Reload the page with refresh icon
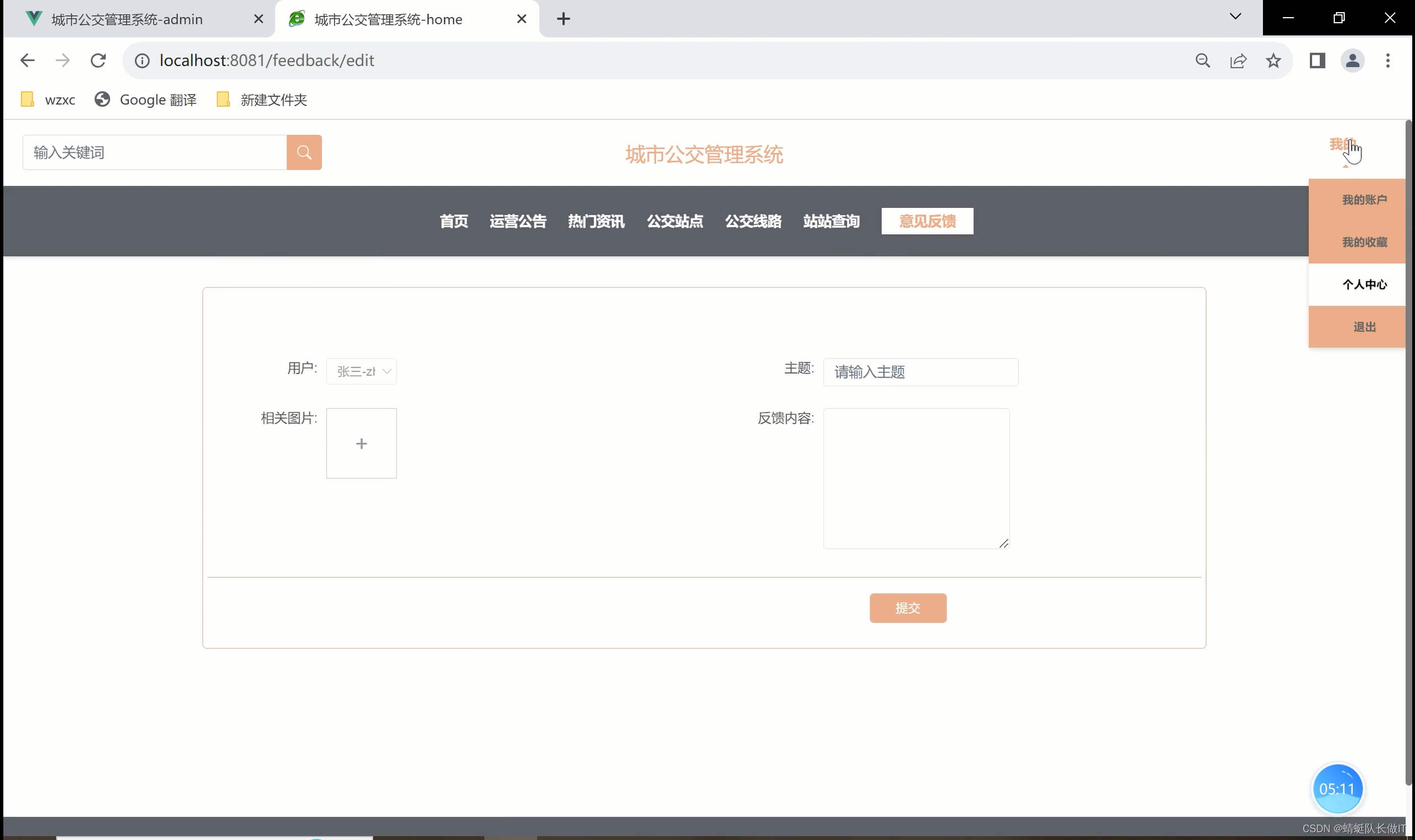The width and height of the screenshot is (1415, 840). click(98, 61)
